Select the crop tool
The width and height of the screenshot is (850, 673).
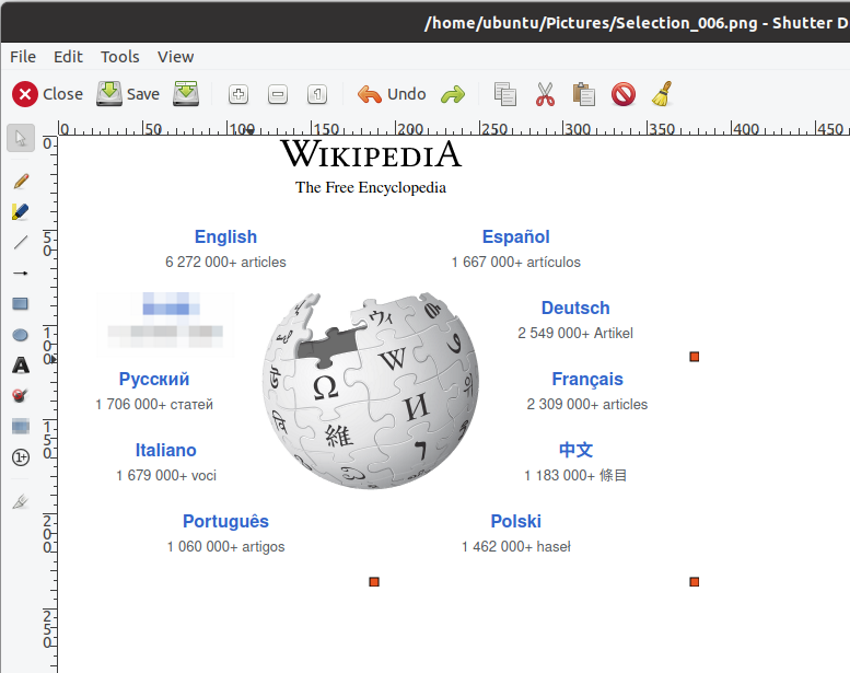coord(21,502)
